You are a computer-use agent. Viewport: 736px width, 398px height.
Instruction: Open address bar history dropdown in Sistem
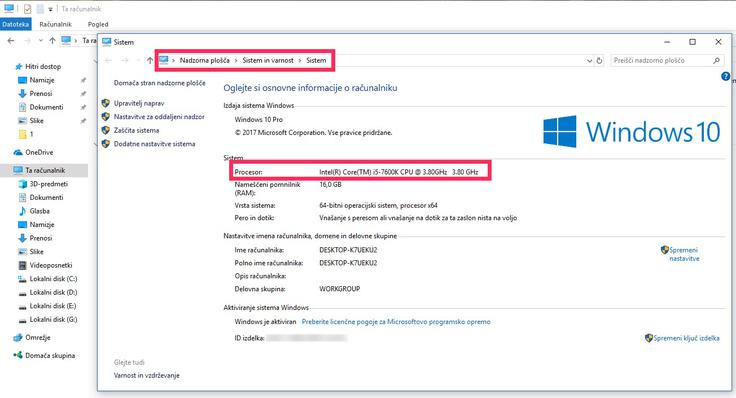[x=590, y=61]
